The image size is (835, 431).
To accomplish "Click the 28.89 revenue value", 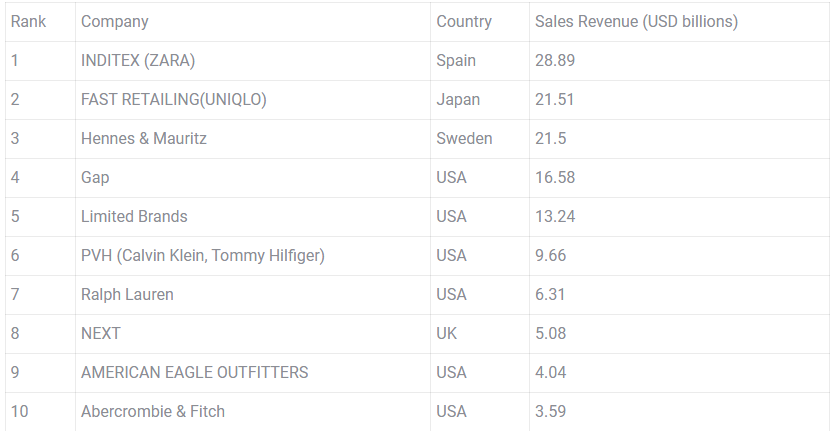I will tap(555, 61).
